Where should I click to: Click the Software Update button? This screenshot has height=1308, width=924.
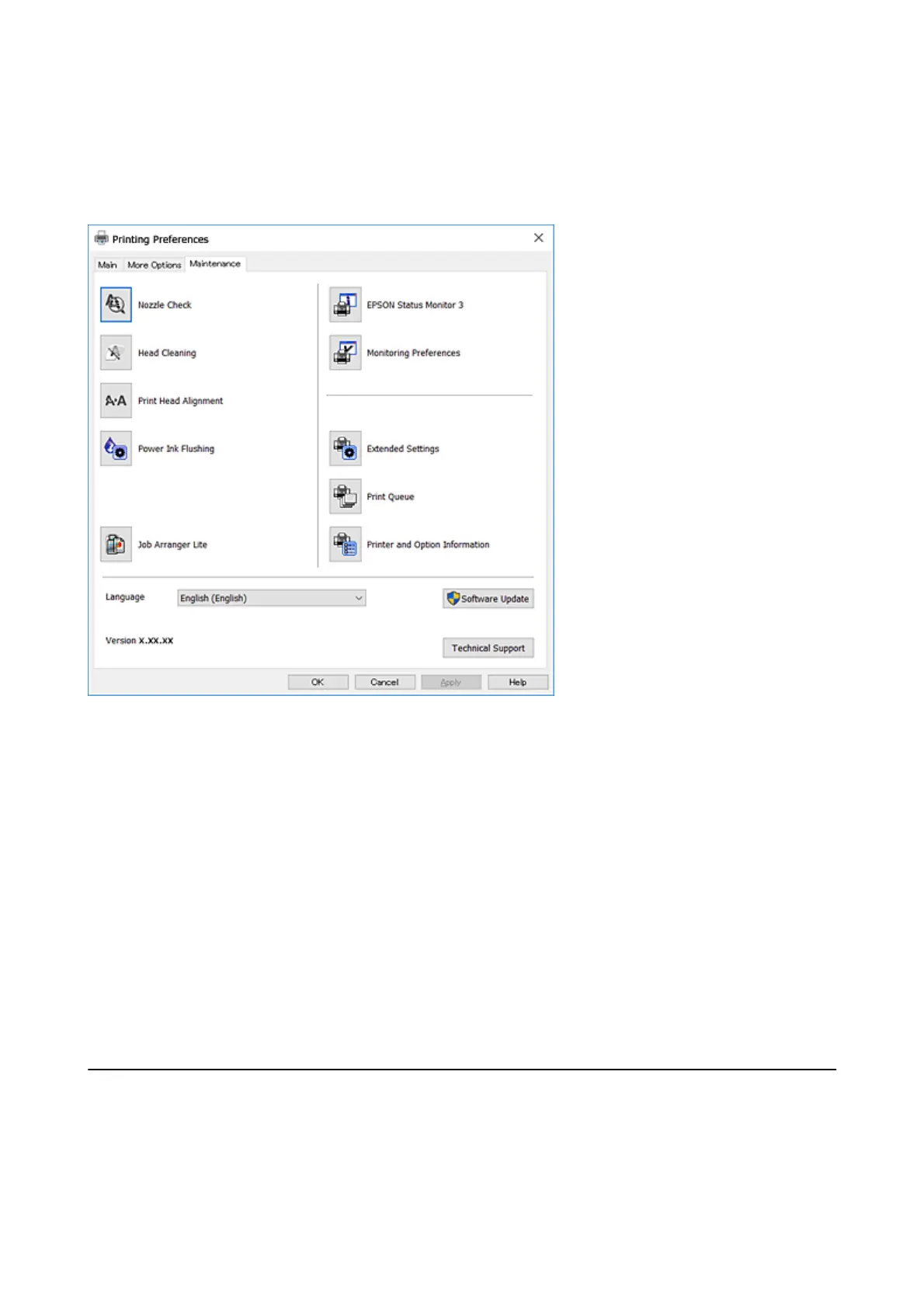tap(488, 599)
